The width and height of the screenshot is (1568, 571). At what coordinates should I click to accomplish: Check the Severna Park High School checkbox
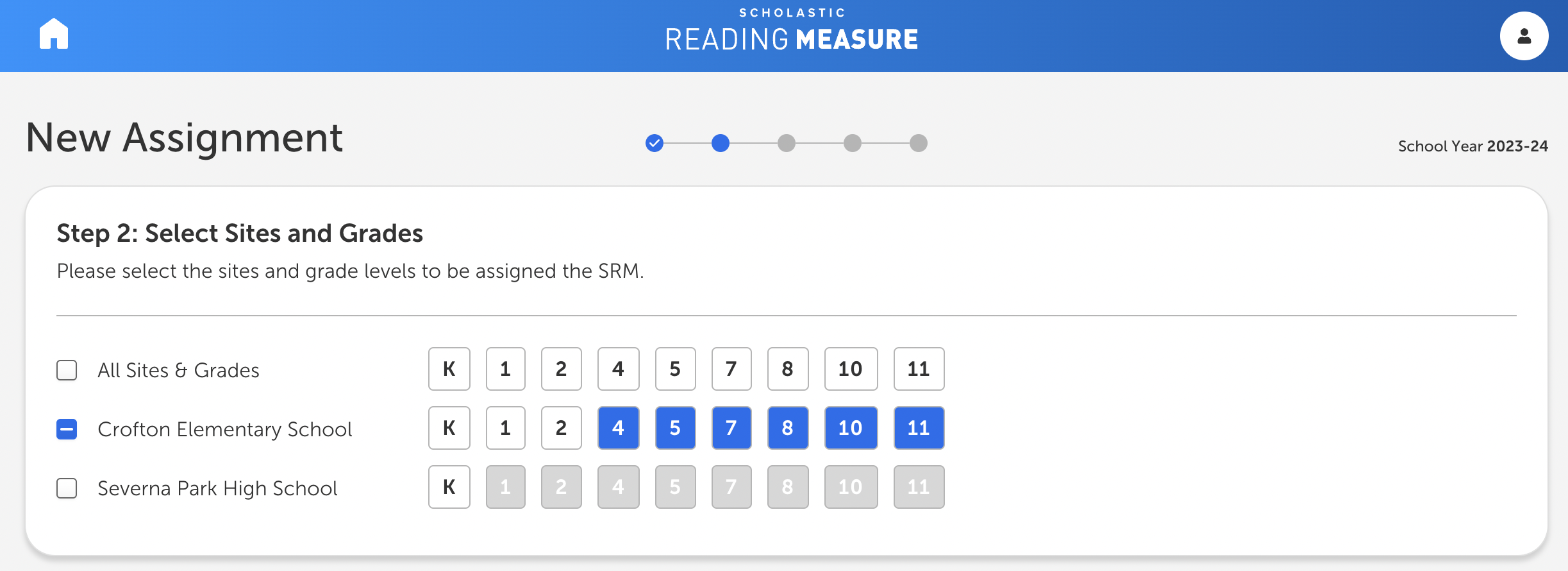(x=67, y=488)
